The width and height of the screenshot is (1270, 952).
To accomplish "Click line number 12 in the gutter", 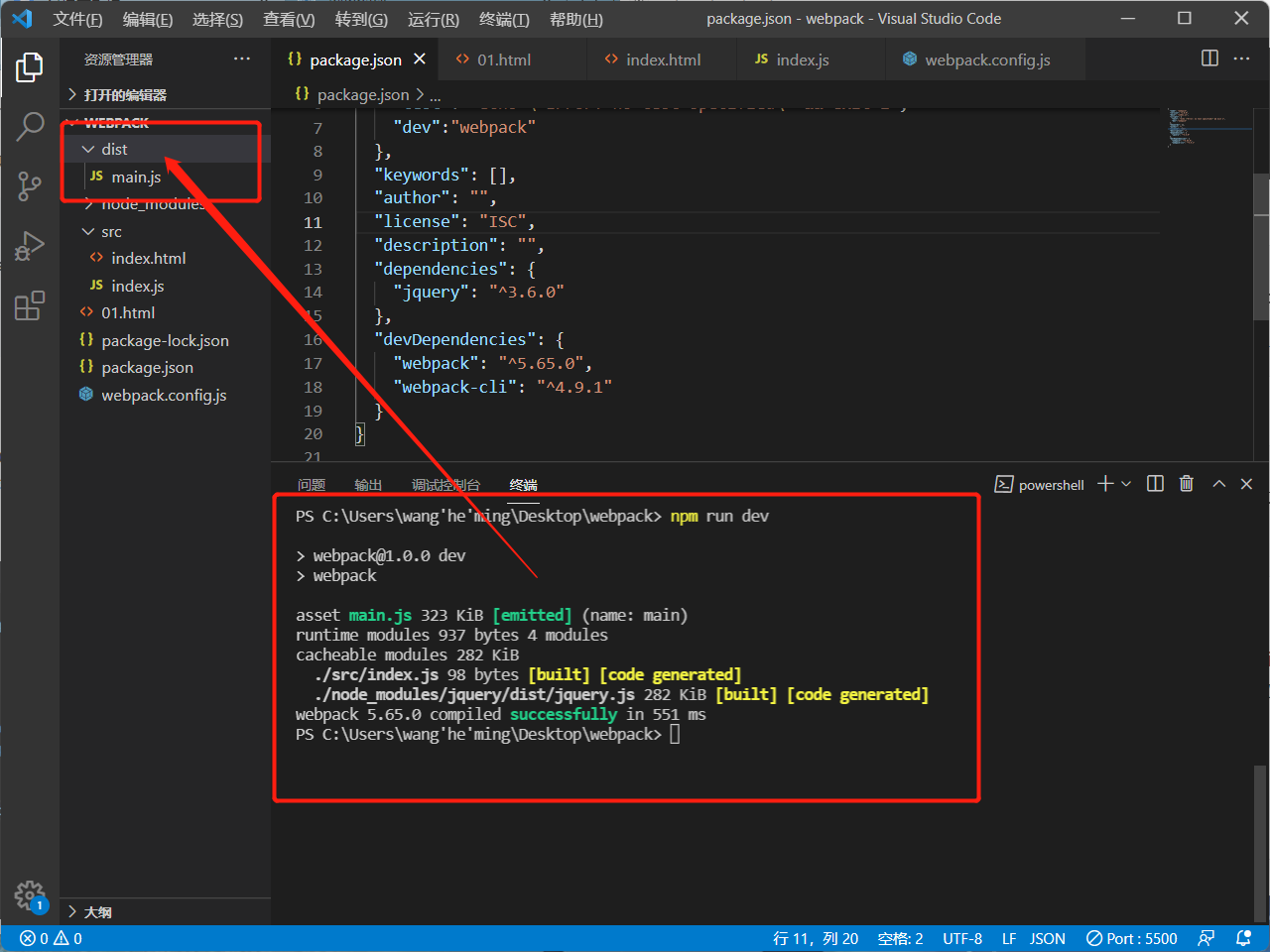I will click(313, 245).
